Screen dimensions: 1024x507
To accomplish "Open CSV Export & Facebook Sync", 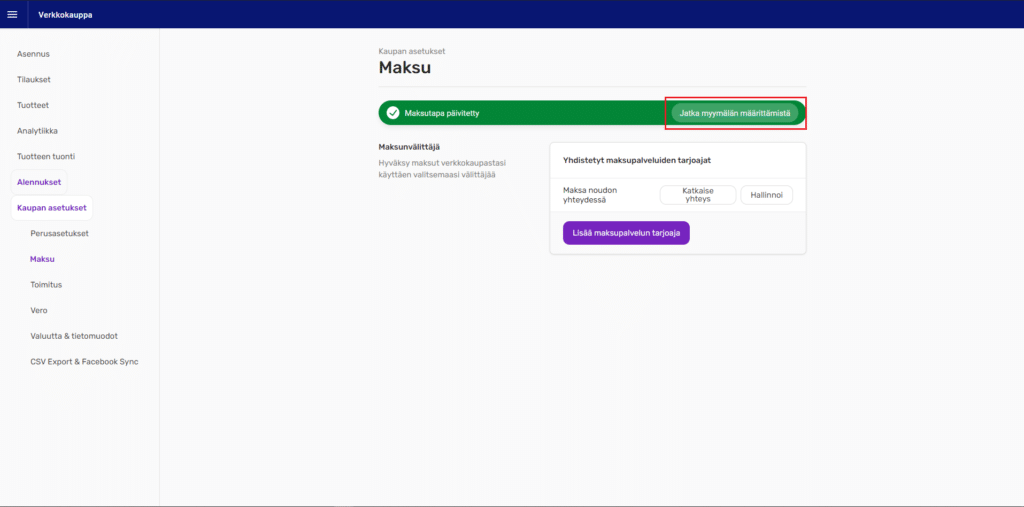I will tap(84, 361).
